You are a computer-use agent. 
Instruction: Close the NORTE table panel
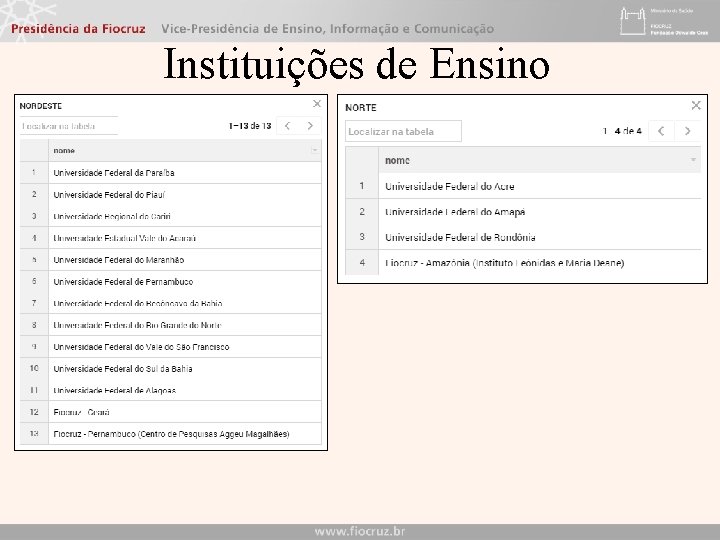pos(696,106)
